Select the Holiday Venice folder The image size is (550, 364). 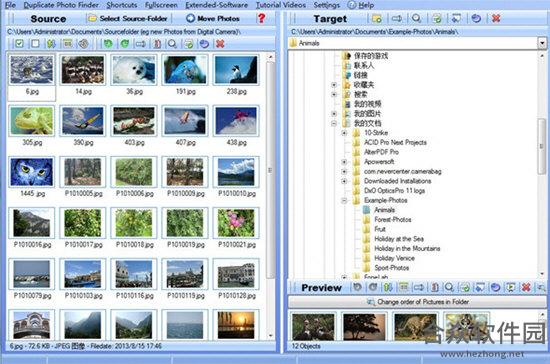[x=394, y=258]
